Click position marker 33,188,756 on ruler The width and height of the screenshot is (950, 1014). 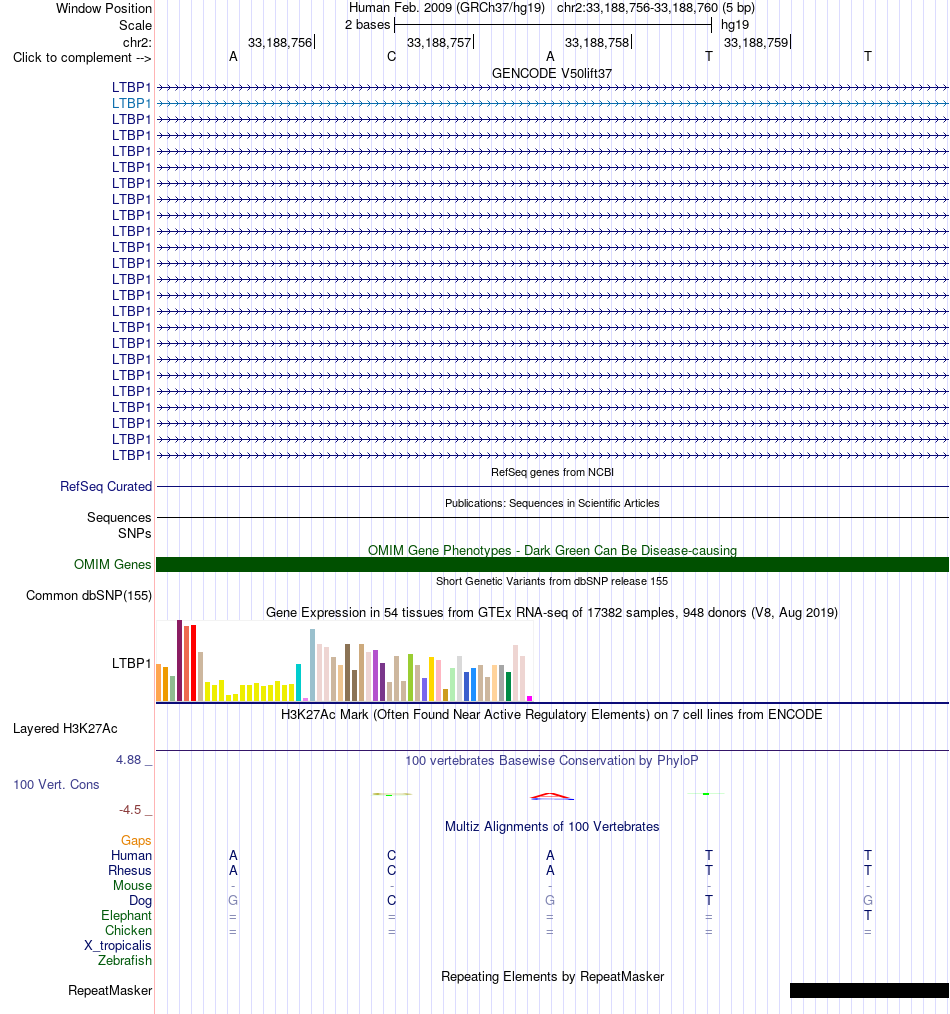[280, 42]
